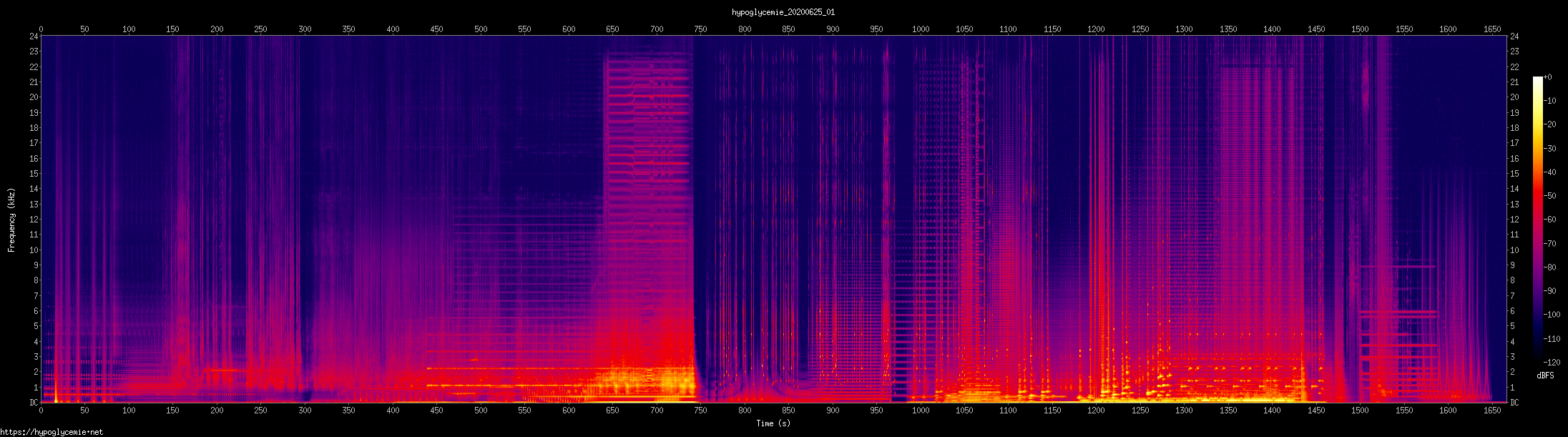Click the white top of the color scale bar

(x=1537, y=79)
